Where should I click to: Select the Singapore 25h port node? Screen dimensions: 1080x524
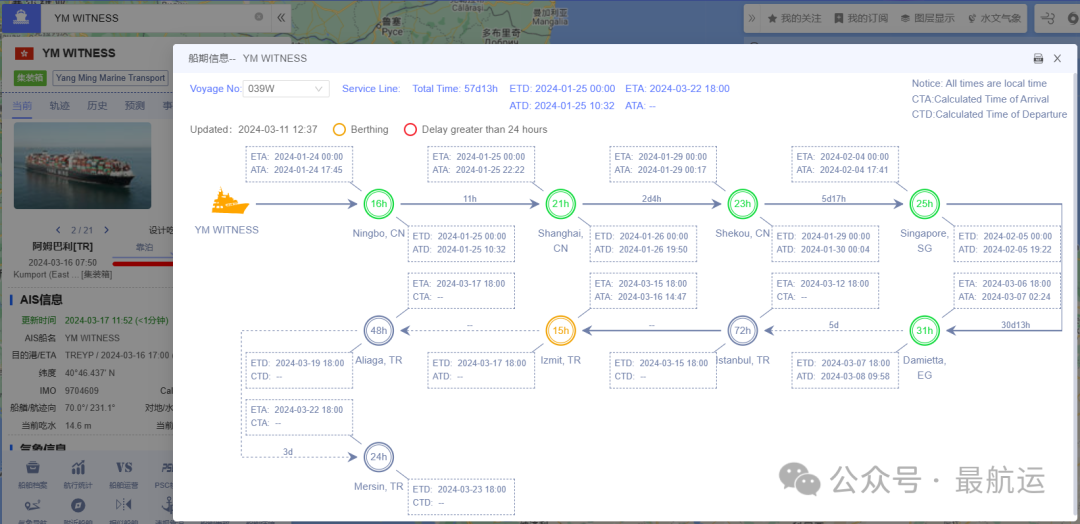click(x=924, y=204)
